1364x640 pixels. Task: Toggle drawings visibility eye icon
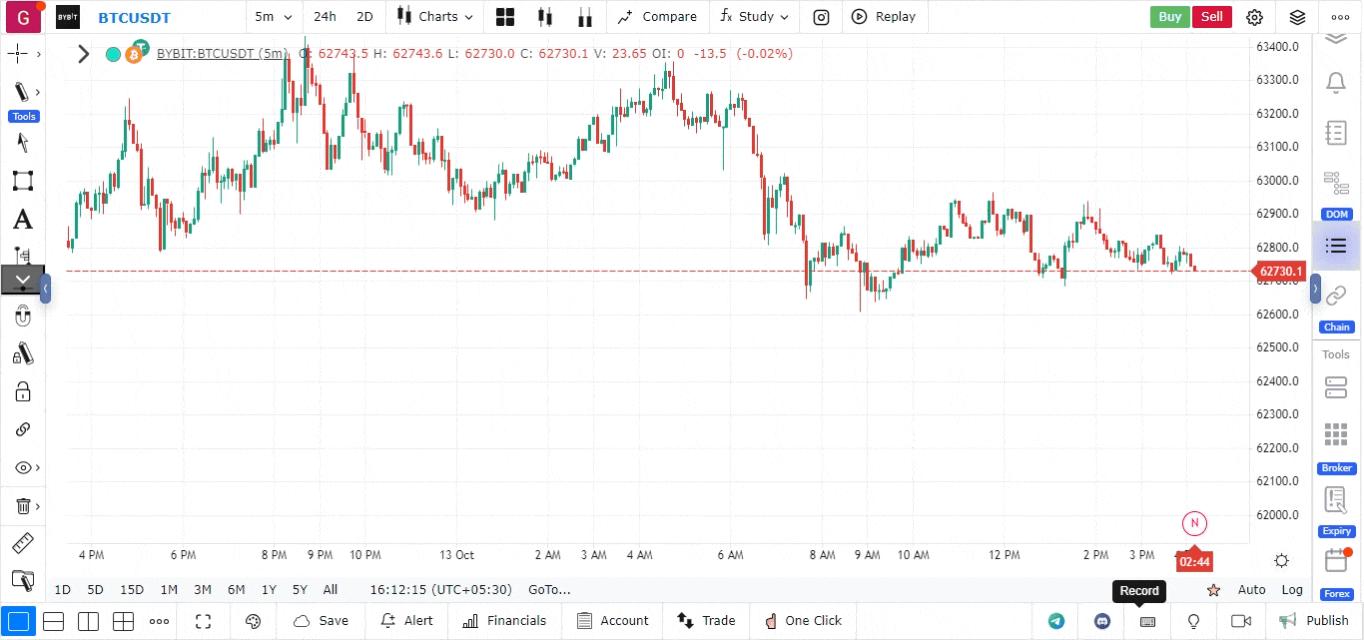point(22,468)
